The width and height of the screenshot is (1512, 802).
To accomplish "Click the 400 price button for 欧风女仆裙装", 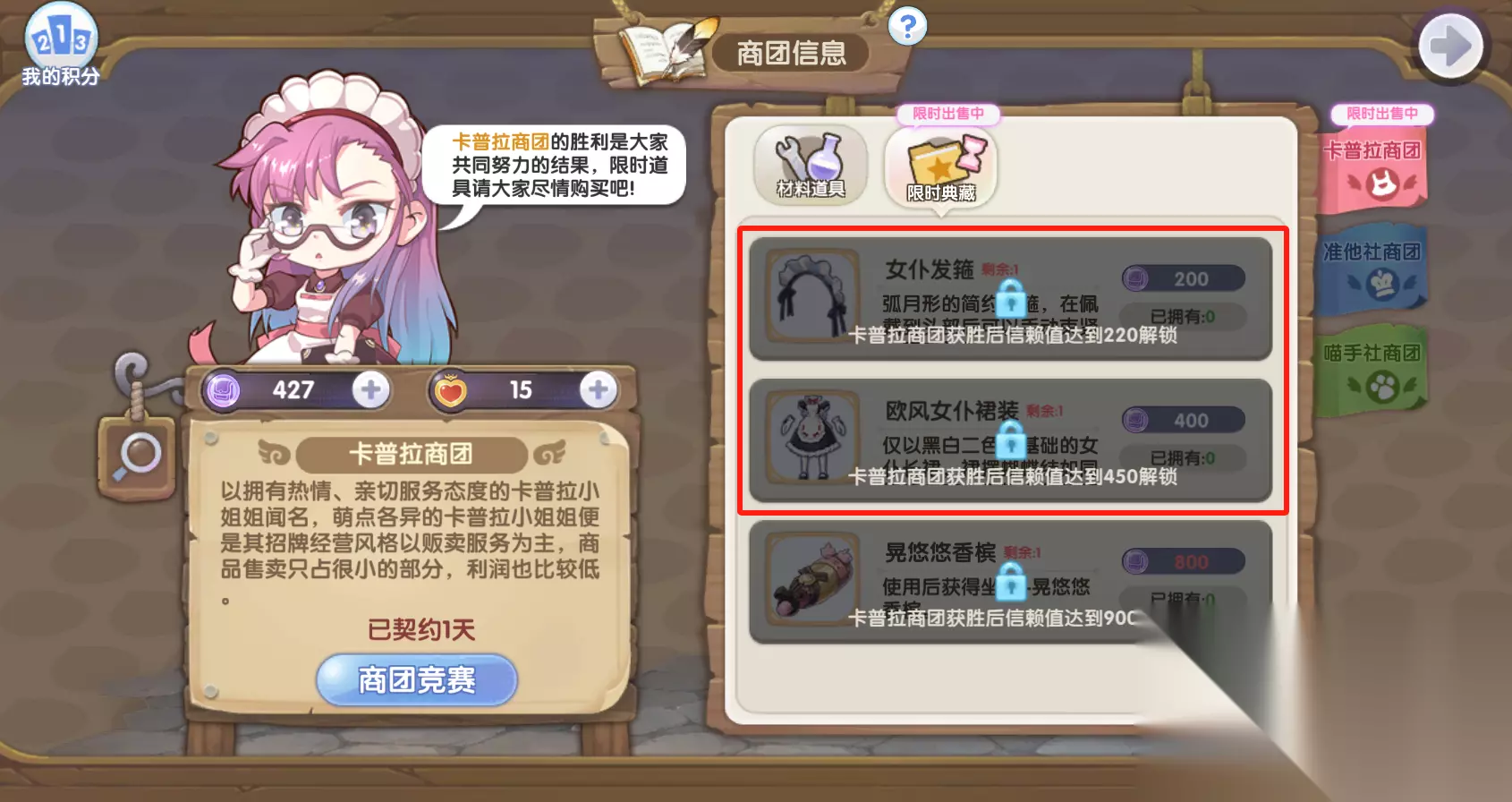I will tap(1184, 420).
